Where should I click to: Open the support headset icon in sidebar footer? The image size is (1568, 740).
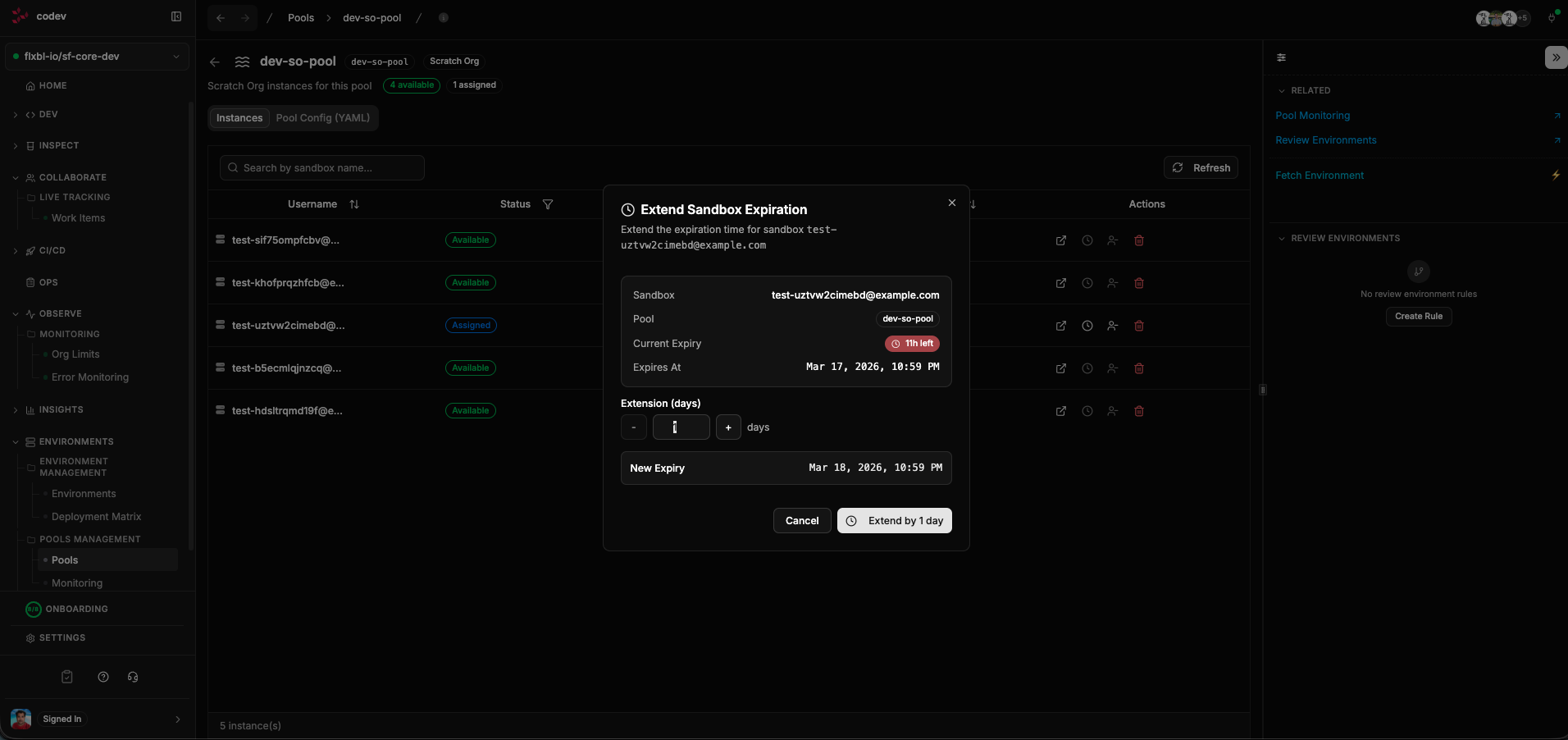pos(133,677)
